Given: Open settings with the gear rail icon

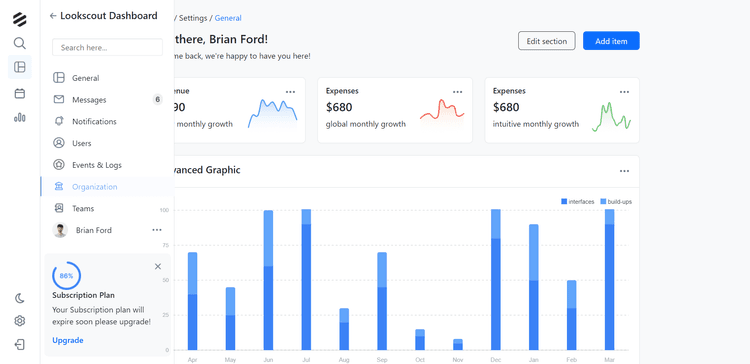Looking at the screenshot, I should click(20, 321).
